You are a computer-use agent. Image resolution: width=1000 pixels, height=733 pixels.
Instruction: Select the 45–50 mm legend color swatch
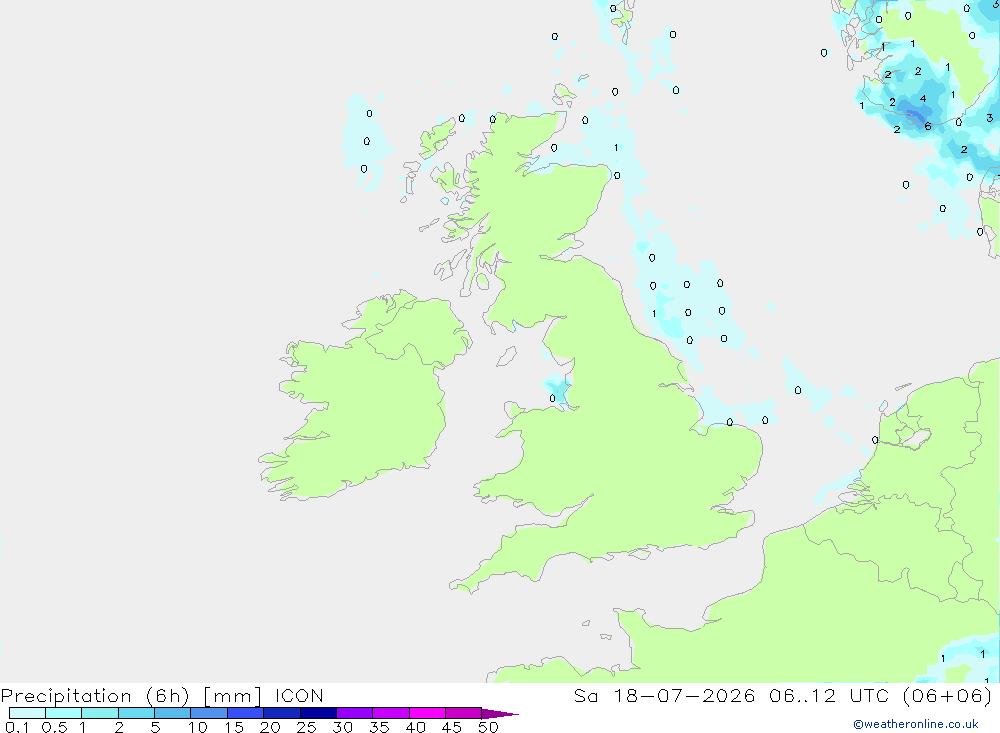(x=463, y=713)
